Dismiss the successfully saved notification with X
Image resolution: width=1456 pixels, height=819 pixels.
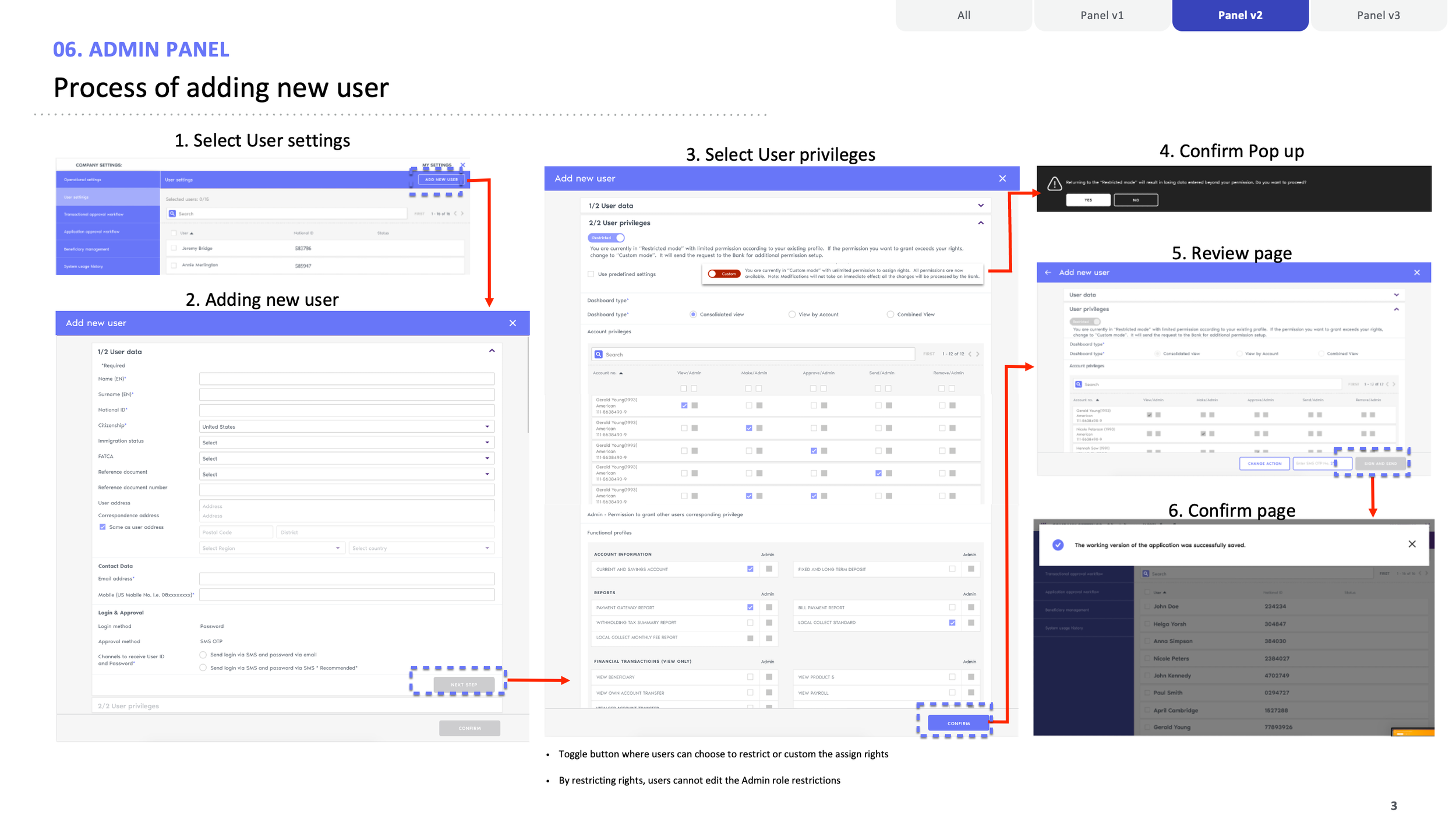coord(1412,544)
